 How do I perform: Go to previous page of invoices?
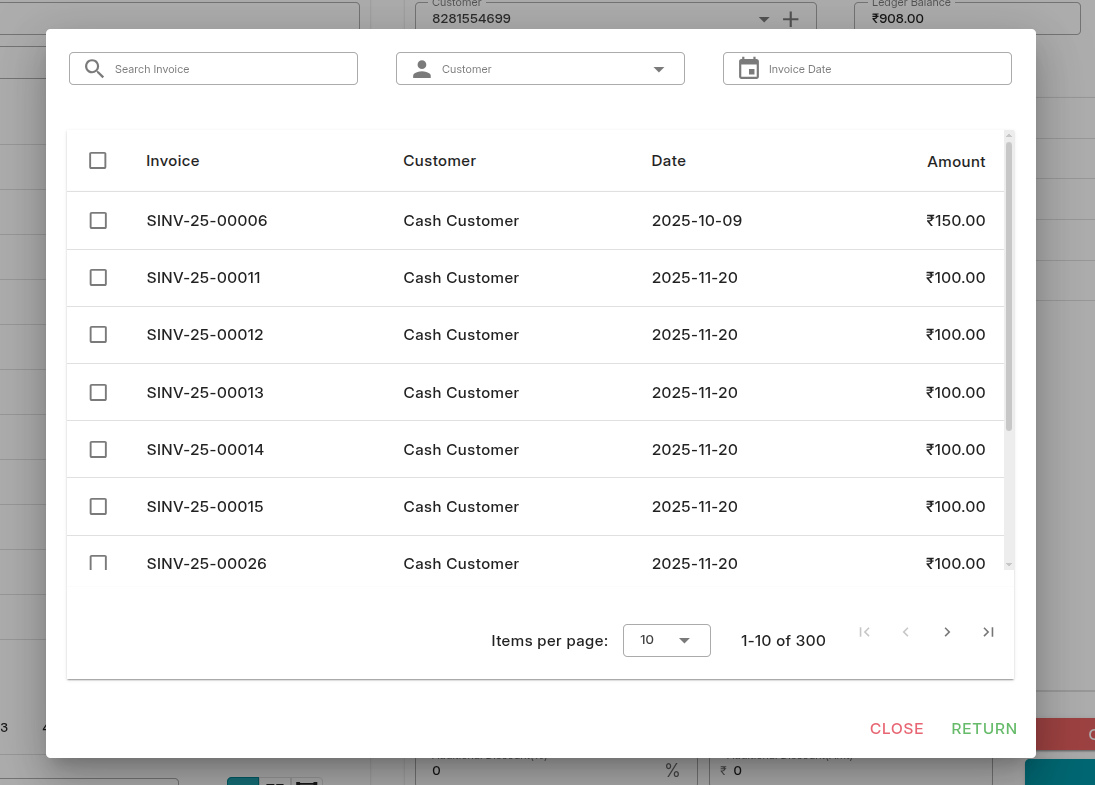[906, 632]
